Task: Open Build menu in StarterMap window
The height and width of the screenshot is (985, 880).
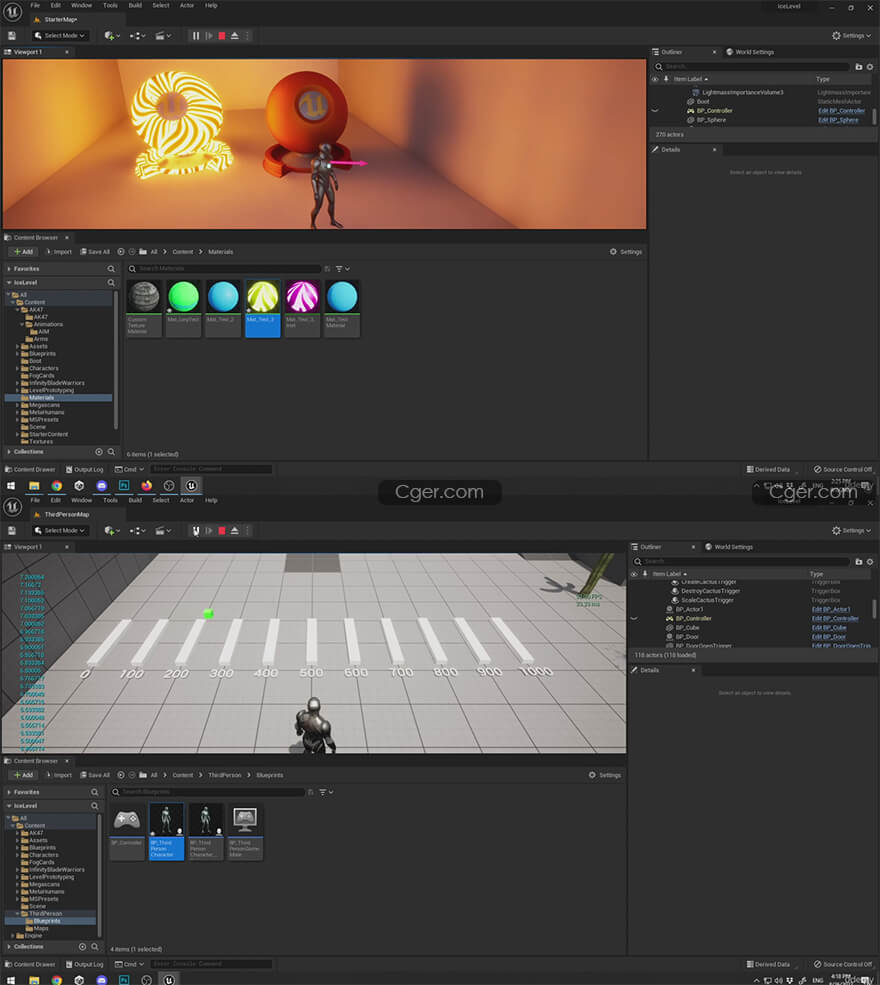Action: tap(135, 6)
